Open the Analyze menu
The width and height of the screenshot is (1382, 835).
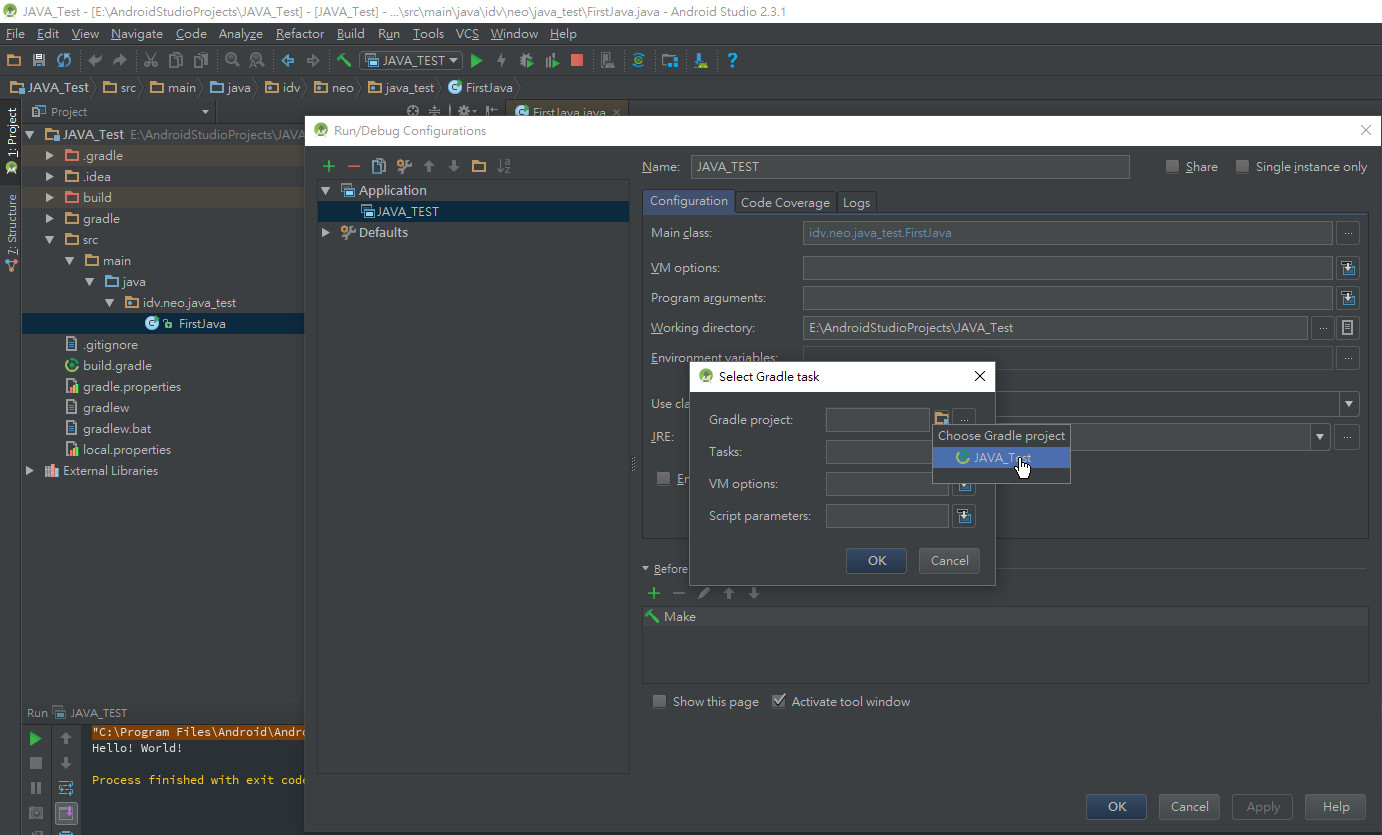point(241,34)
